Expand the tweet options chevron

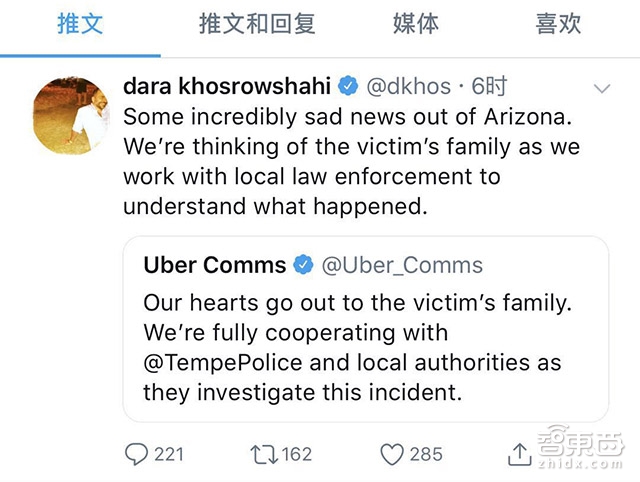(x=602, y=89)
